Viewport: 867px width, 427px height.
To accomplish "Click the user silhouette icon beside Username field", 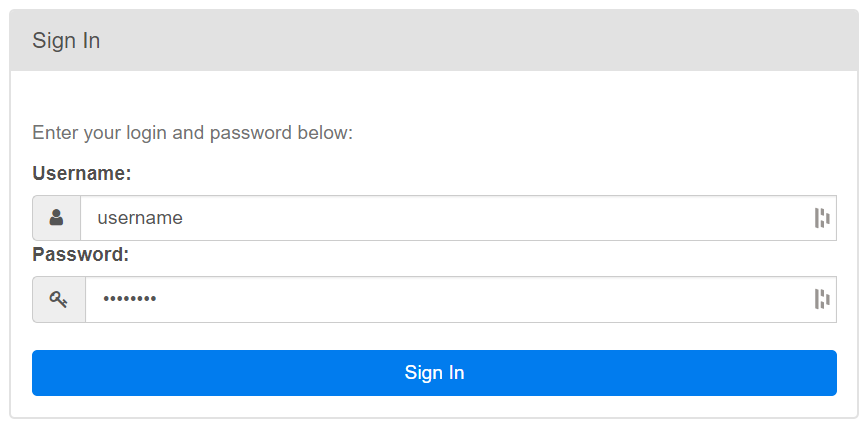I will click(57, 218).
